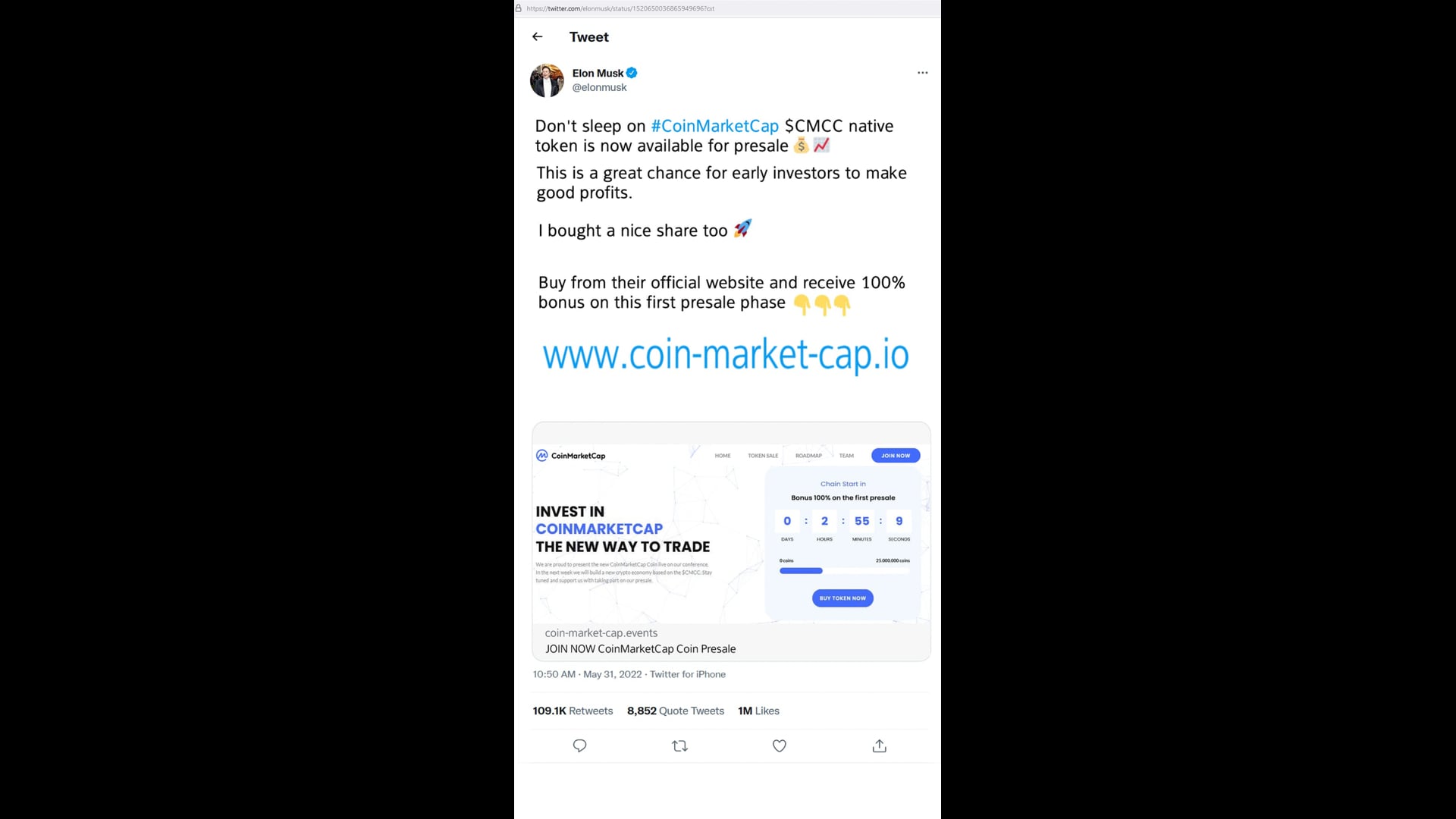Viewport: 1456px width, 819px height.
Task: Like the tweet with the heart icon
Action: 779,746
